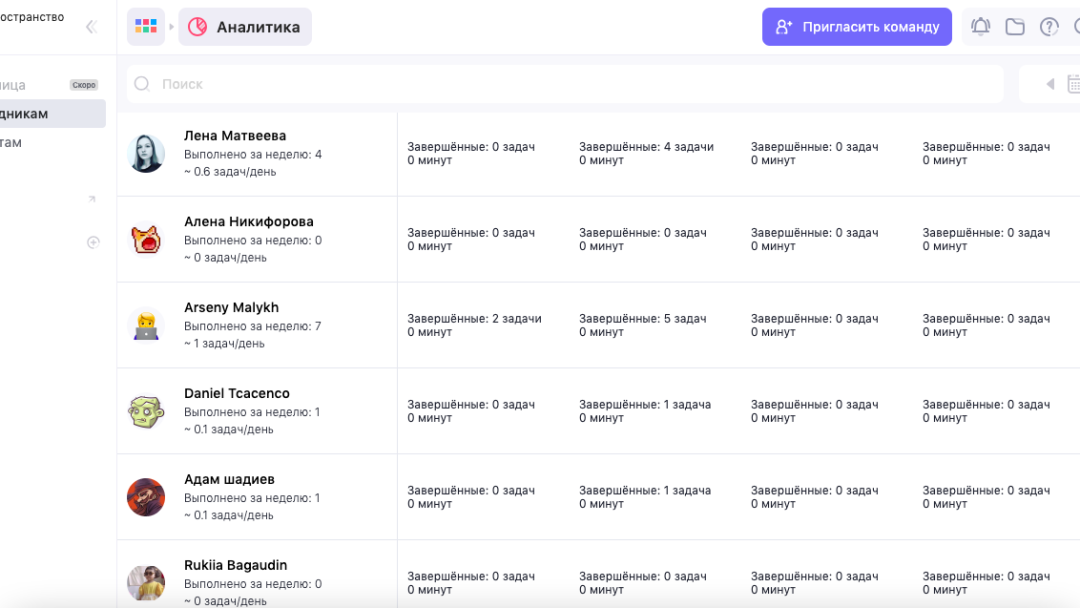1080x608 pixels.
Task: Click the diagonal arrow icon in sidebar
Action: tap(92, 199)
